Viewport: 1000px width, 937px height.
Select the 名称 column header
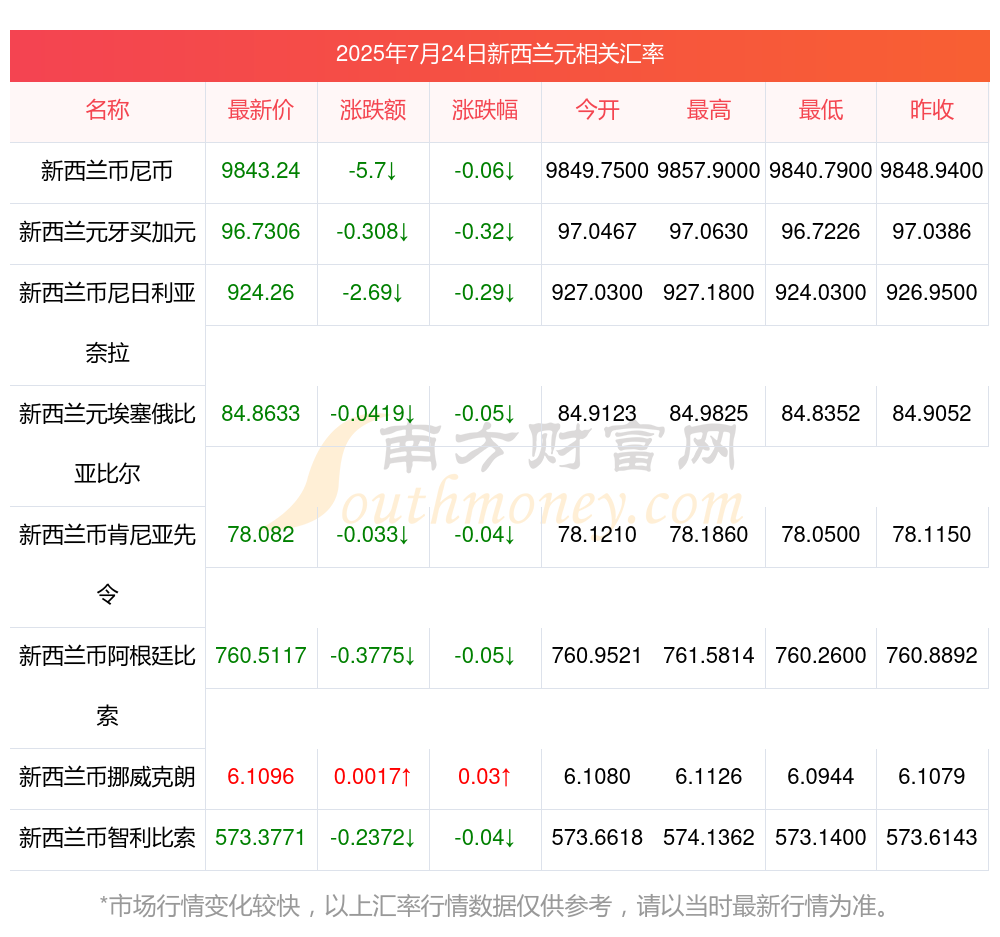(107, 110)
